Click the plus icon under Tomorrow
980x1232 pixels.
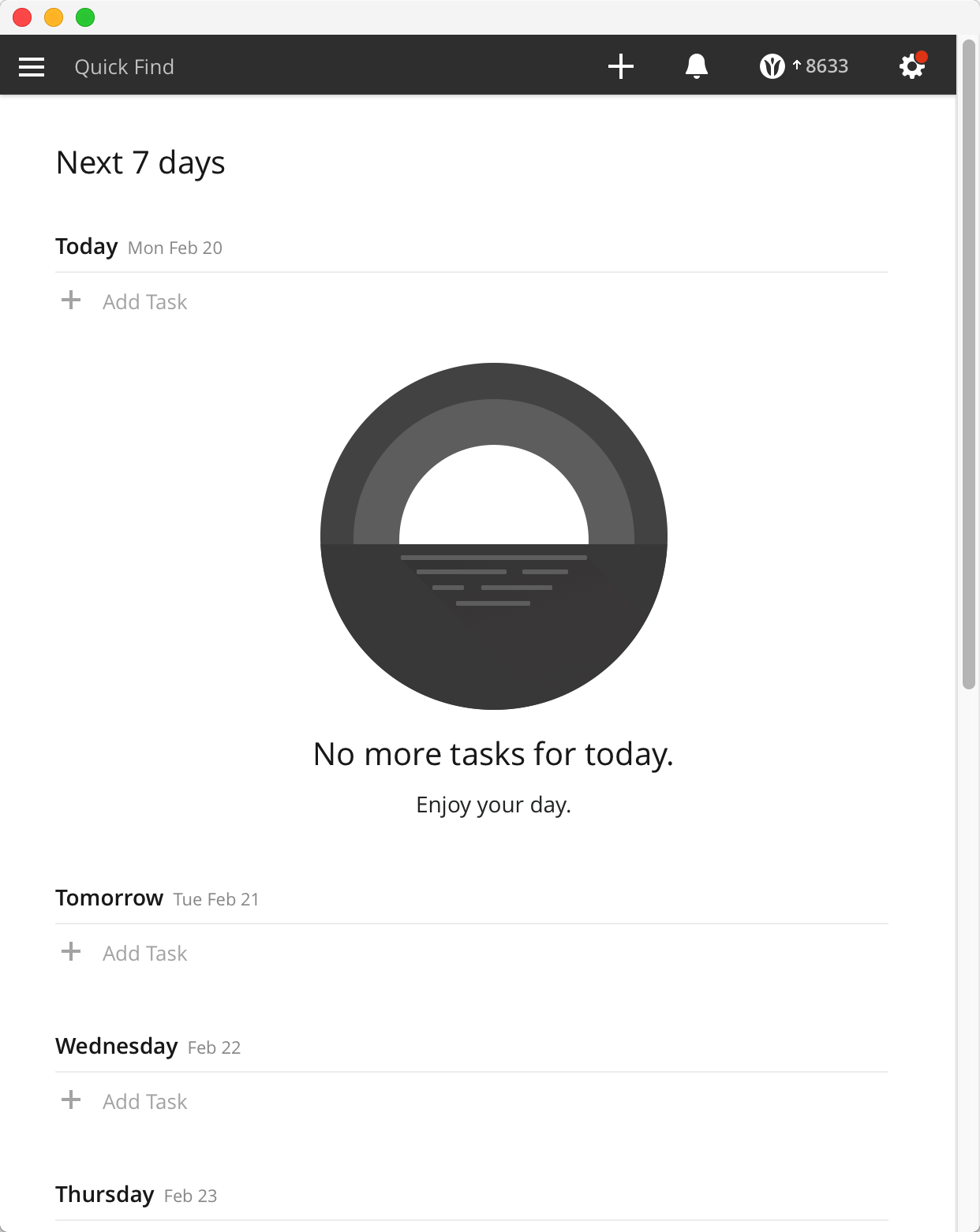(x=71, y=952)
